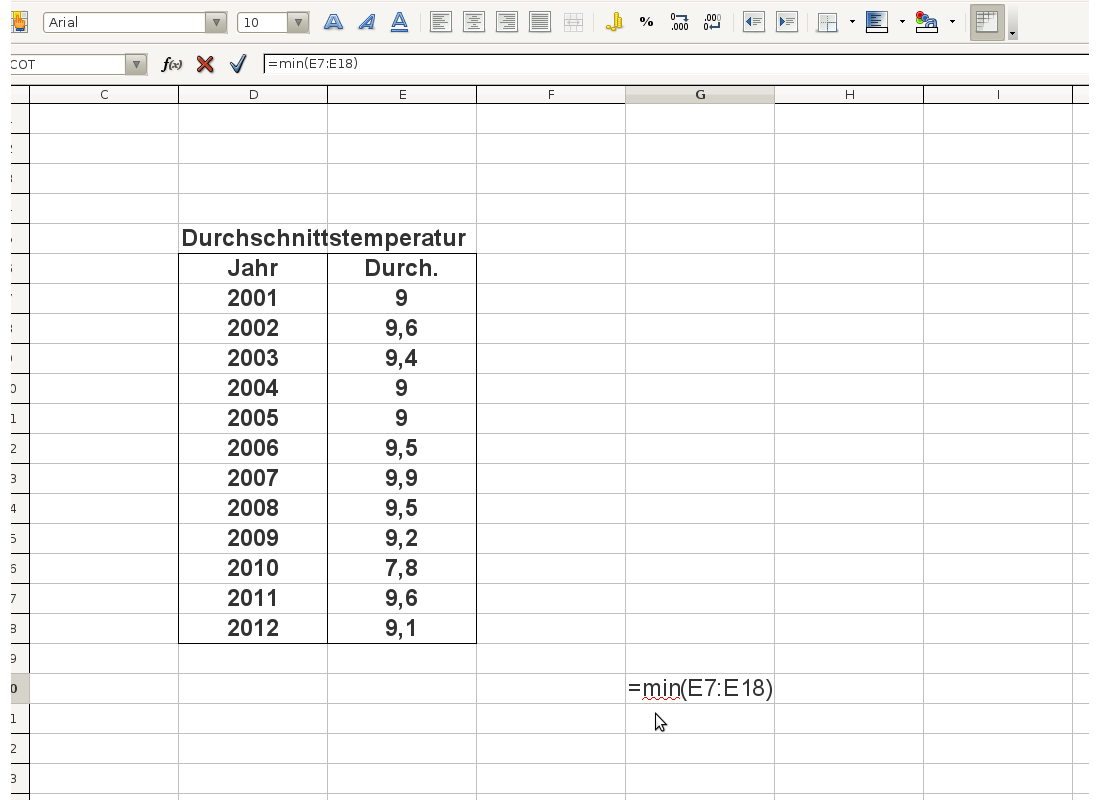Toggle italic text style
This screenshot has width=1100, height=800.
366,22
